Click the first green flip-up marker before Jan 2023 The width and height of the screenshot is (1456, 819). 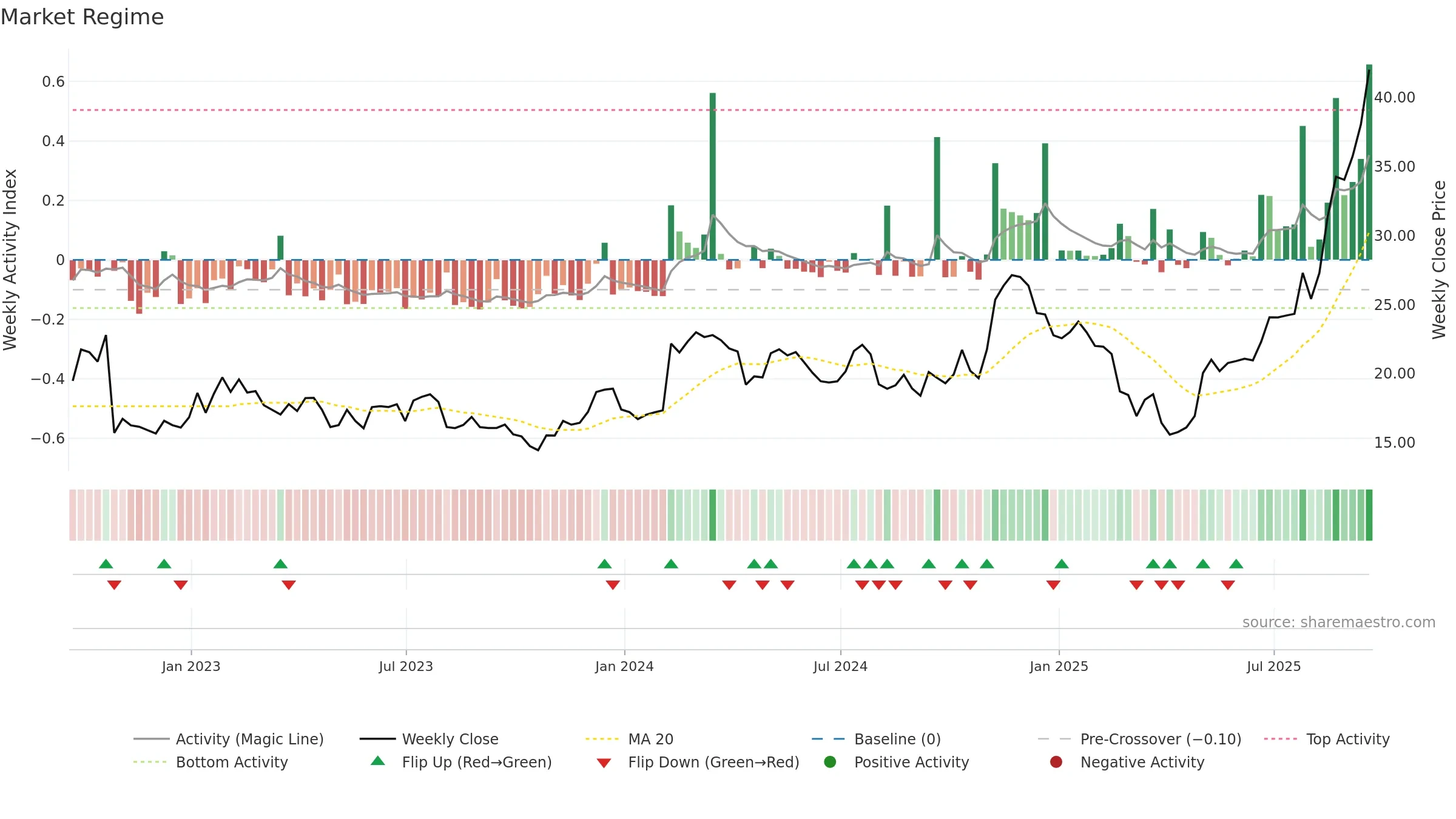click(x=106, y=564)
